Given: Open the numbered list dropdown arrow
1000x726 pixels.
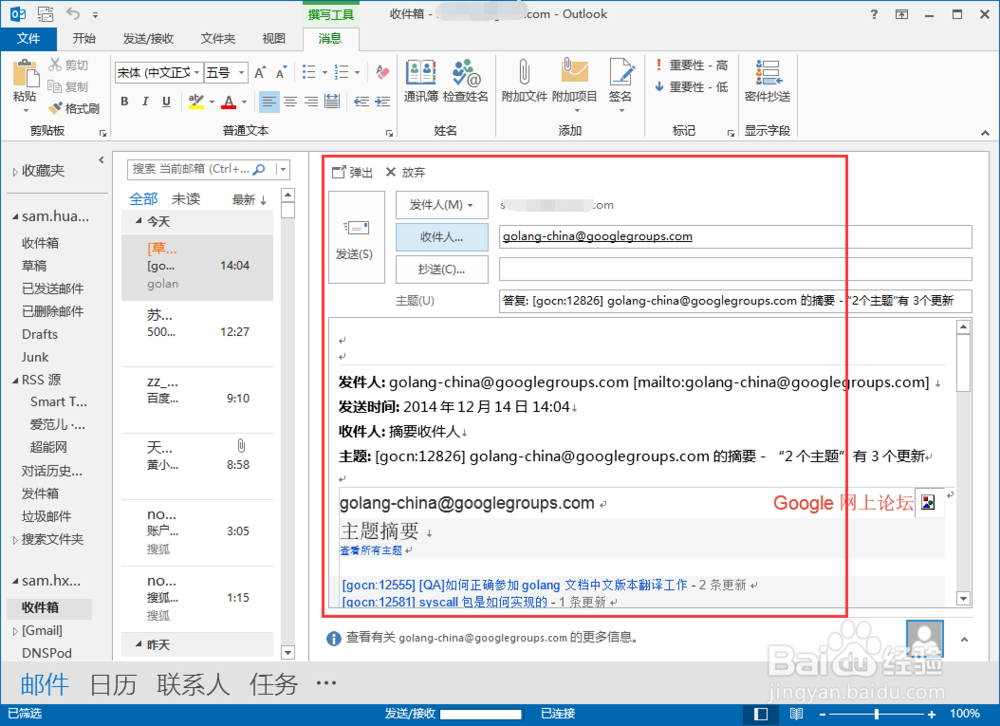Looking at the screenshot, I should tap(357, 73).
